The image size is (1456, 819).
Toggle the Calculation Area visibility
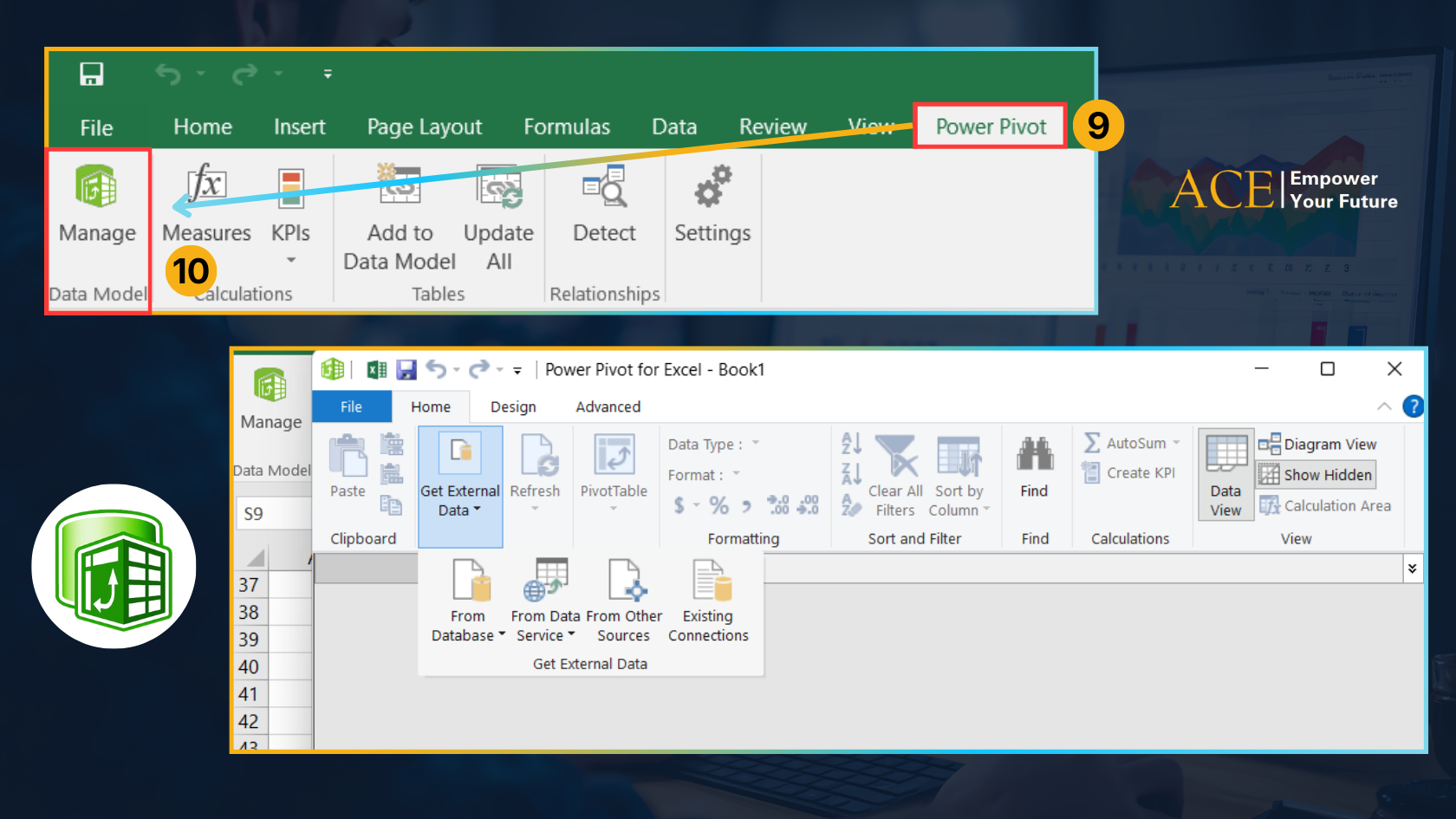click(x=1327, y=505)
